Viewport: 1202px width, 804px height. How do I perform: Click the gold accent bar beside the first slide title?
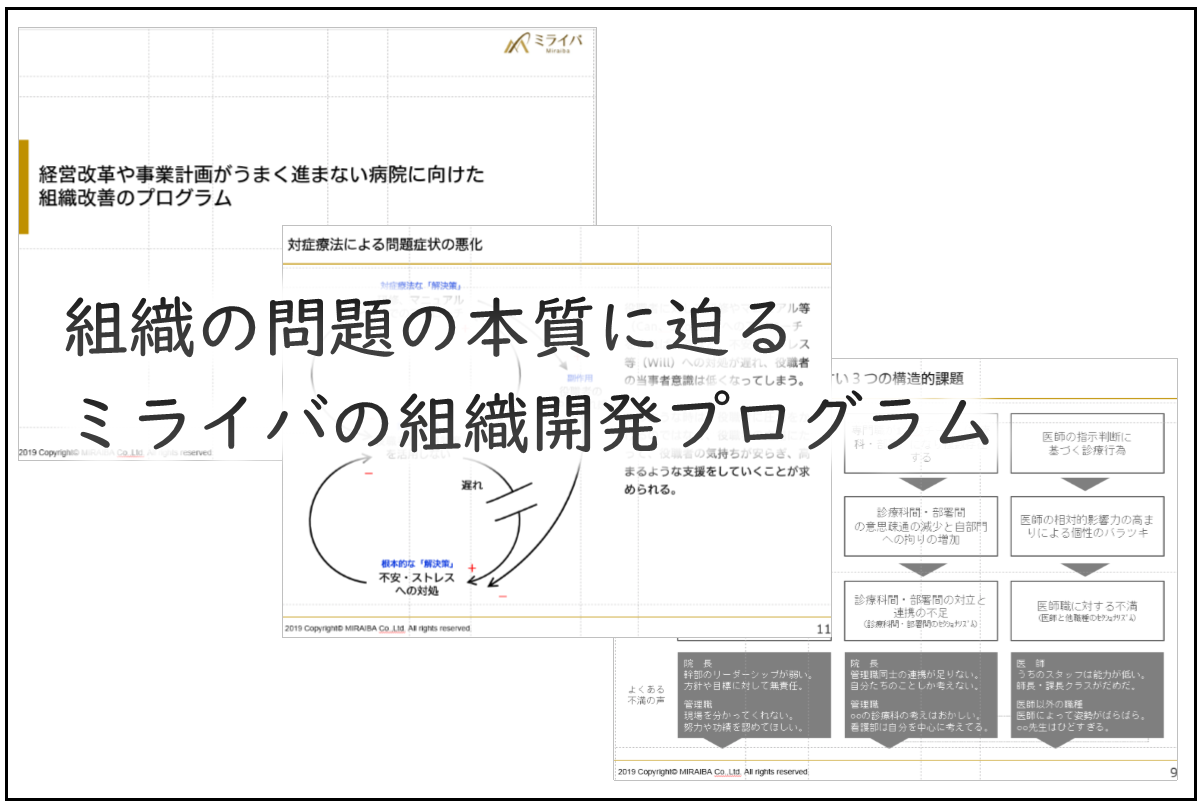coord(23,187)
